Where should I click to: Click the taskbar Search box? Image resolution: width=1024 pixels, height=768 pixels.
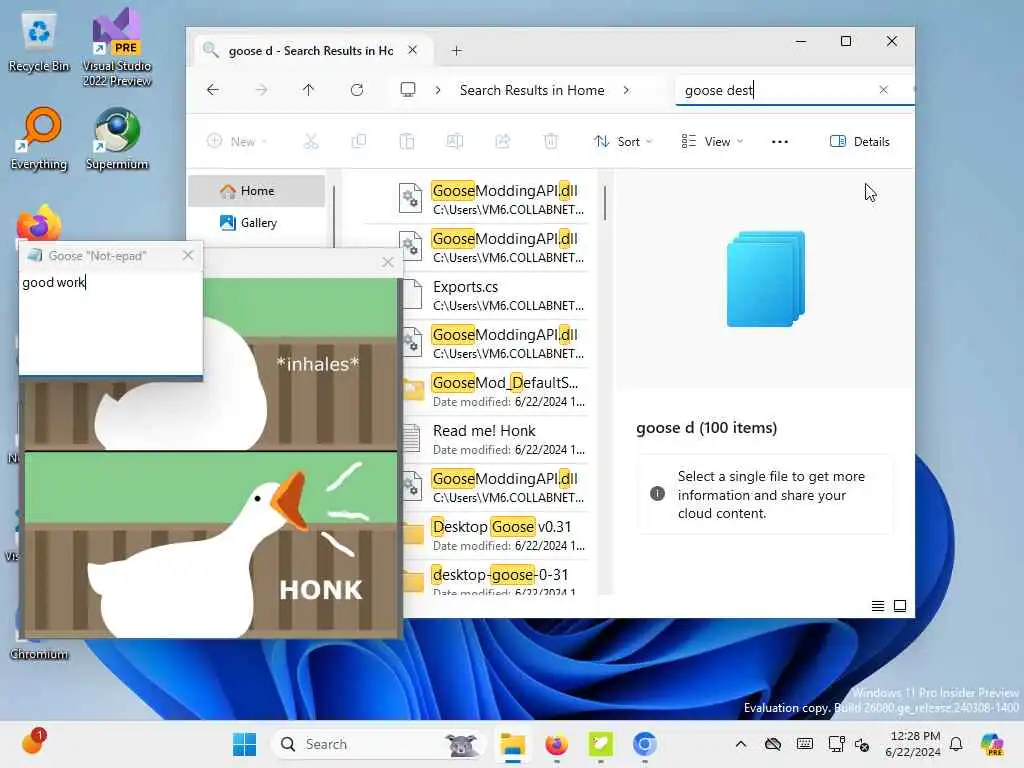[379, 744]
